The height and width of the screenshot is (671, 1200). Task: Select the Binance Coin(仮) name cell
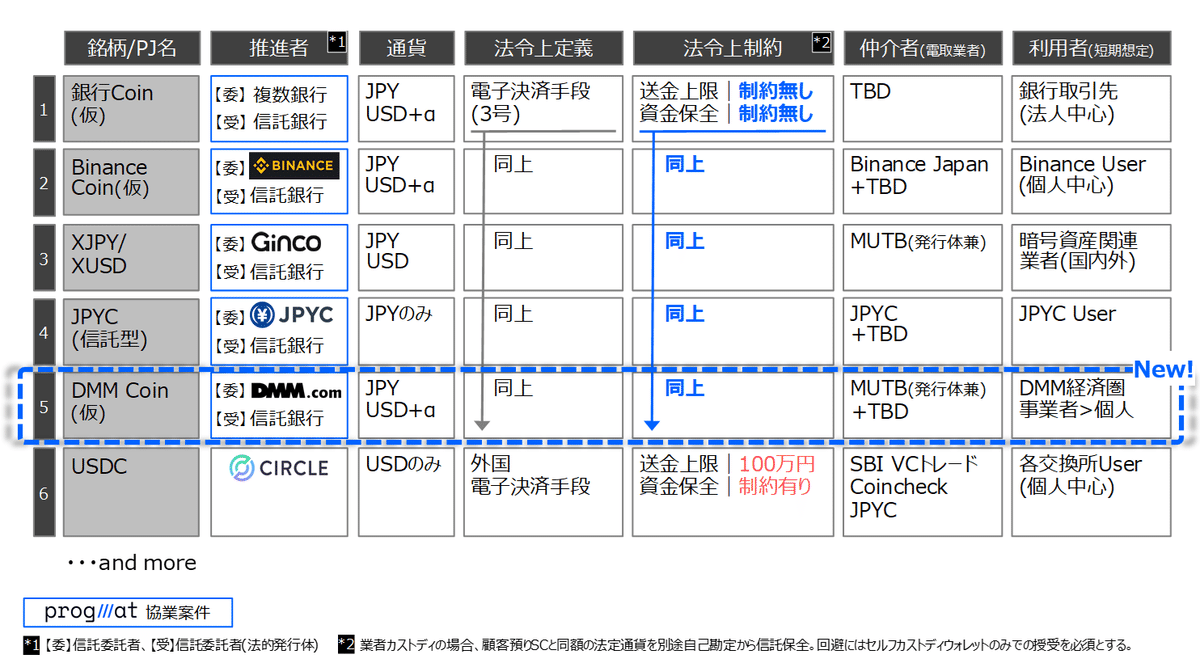click(x=131, y=182)
